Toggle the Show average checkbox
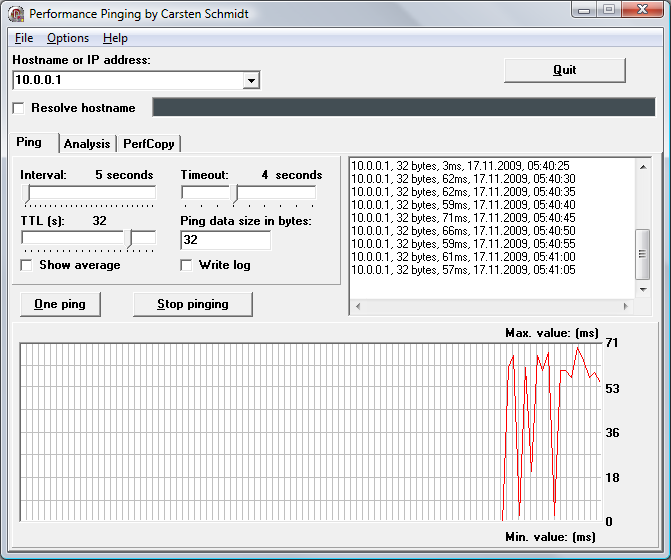Screen dimensions: 671x560 [x=27, y=265]
